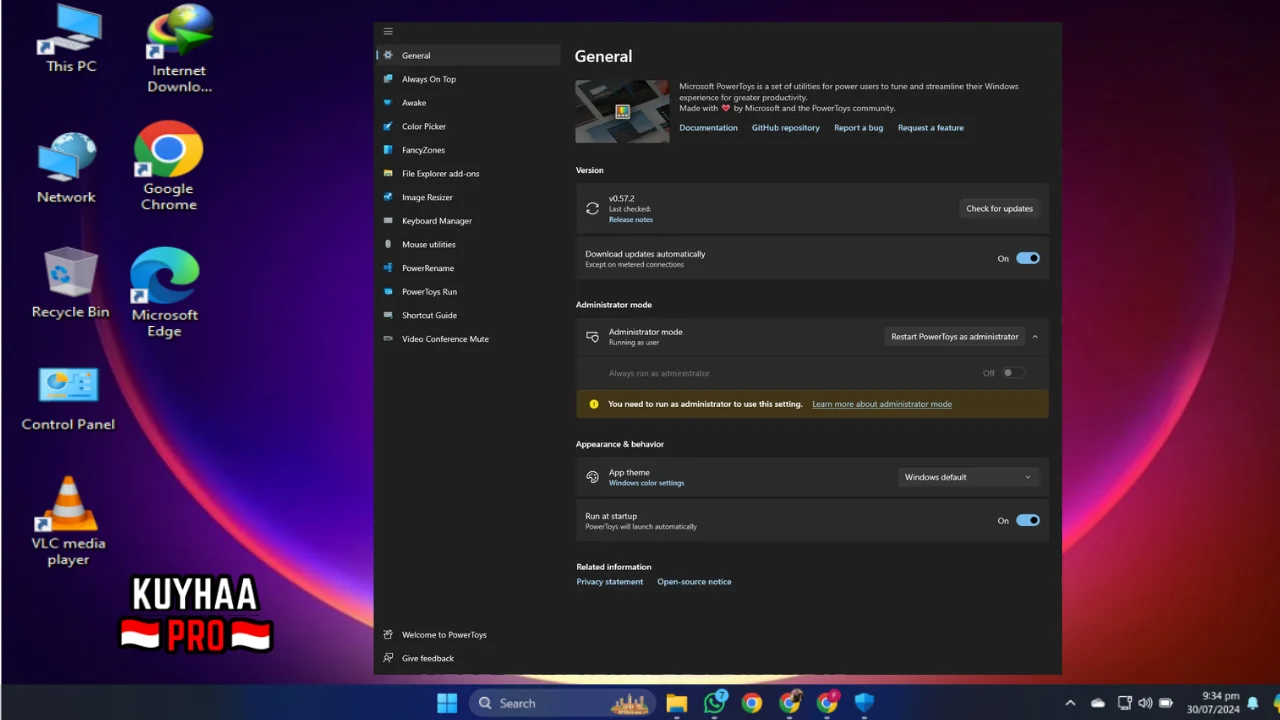Viewport: 1280px width, 720px height.
Task: Open Windows Security shield on taskbar
Action: tap(865, 703)
